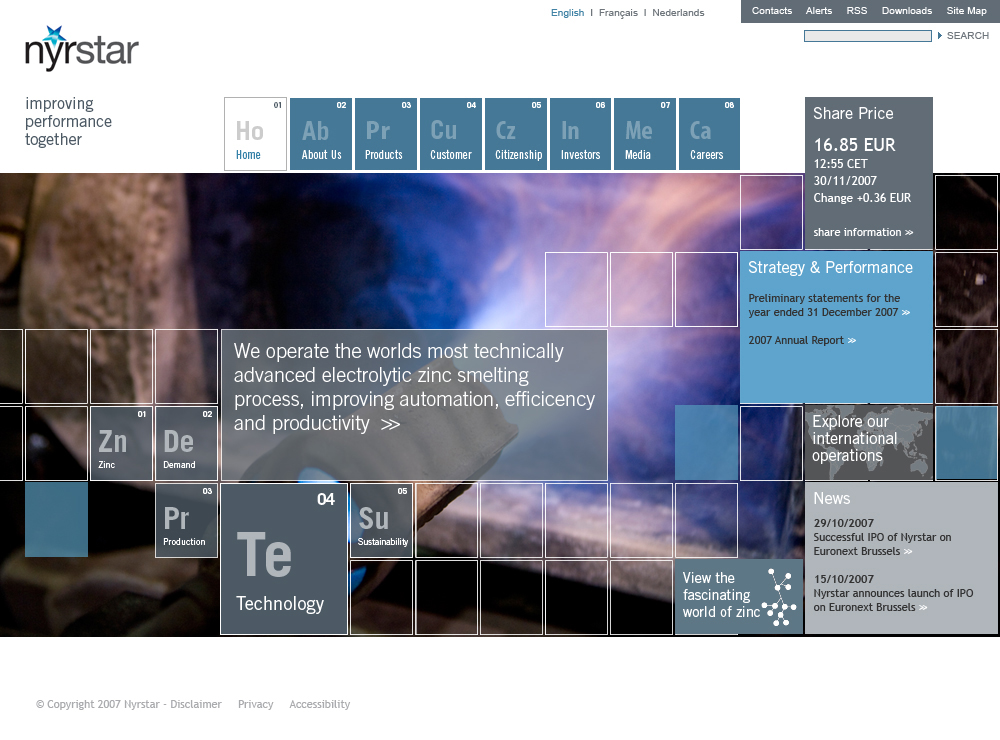Switch language to Français
The height and width of the screenshot is (740, 1000).
(x=618, y=13)
